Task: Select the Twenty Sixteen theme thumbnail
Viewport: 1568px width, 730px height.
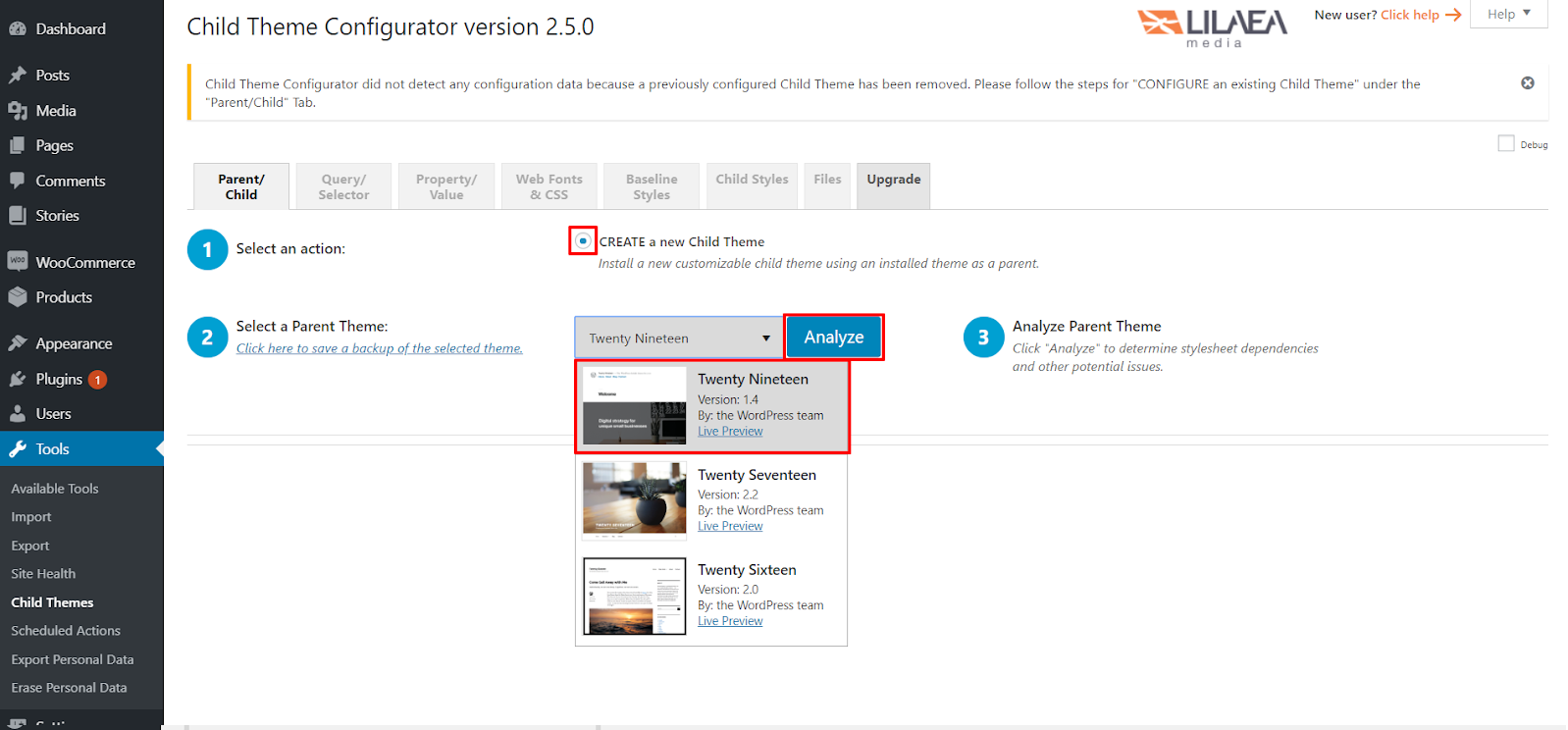Action: [x=635, y=597]
